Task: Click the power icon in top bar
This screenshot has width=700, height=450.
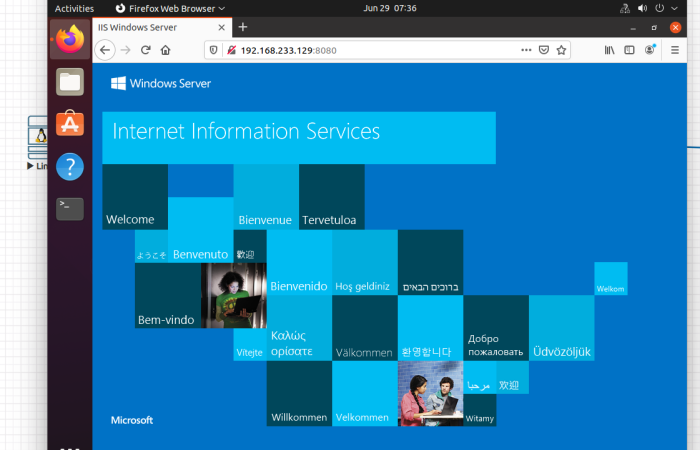Action: pyautogui.click(x=659, y=8)
